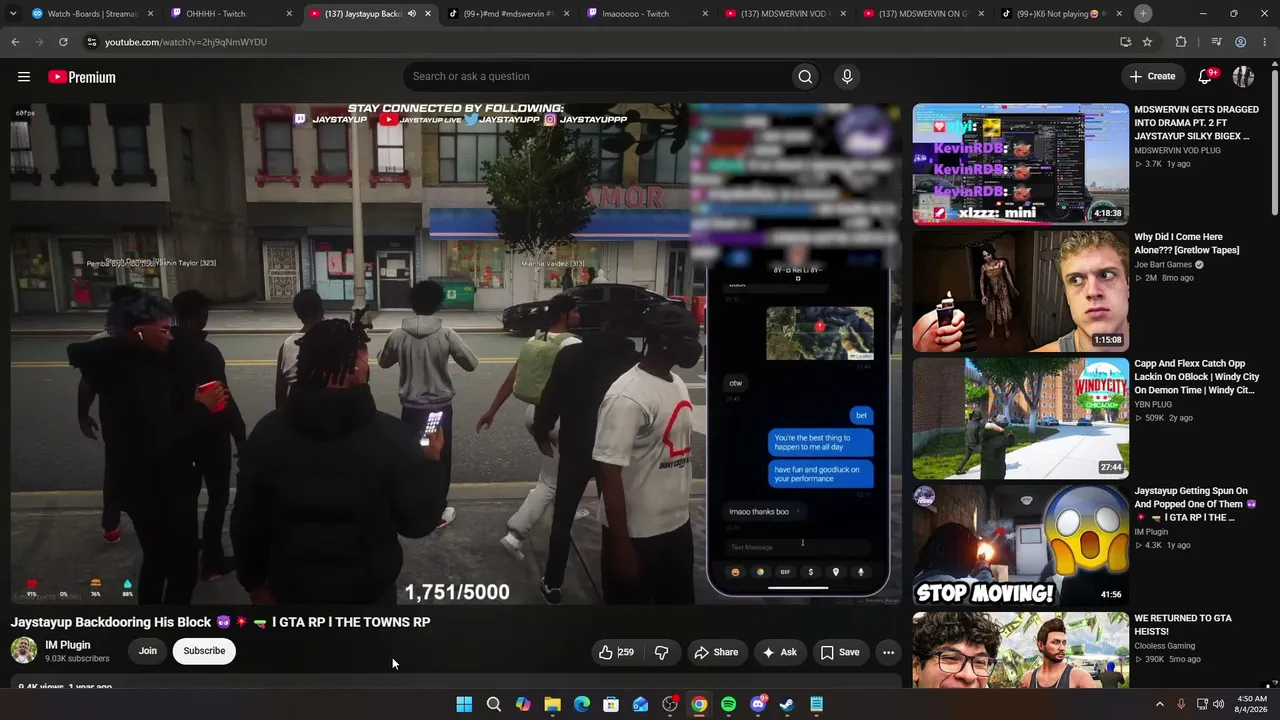This screenshot has width=1280, height=720.
Task: Open IM Plugin channel name link
Action: point(68,645)
